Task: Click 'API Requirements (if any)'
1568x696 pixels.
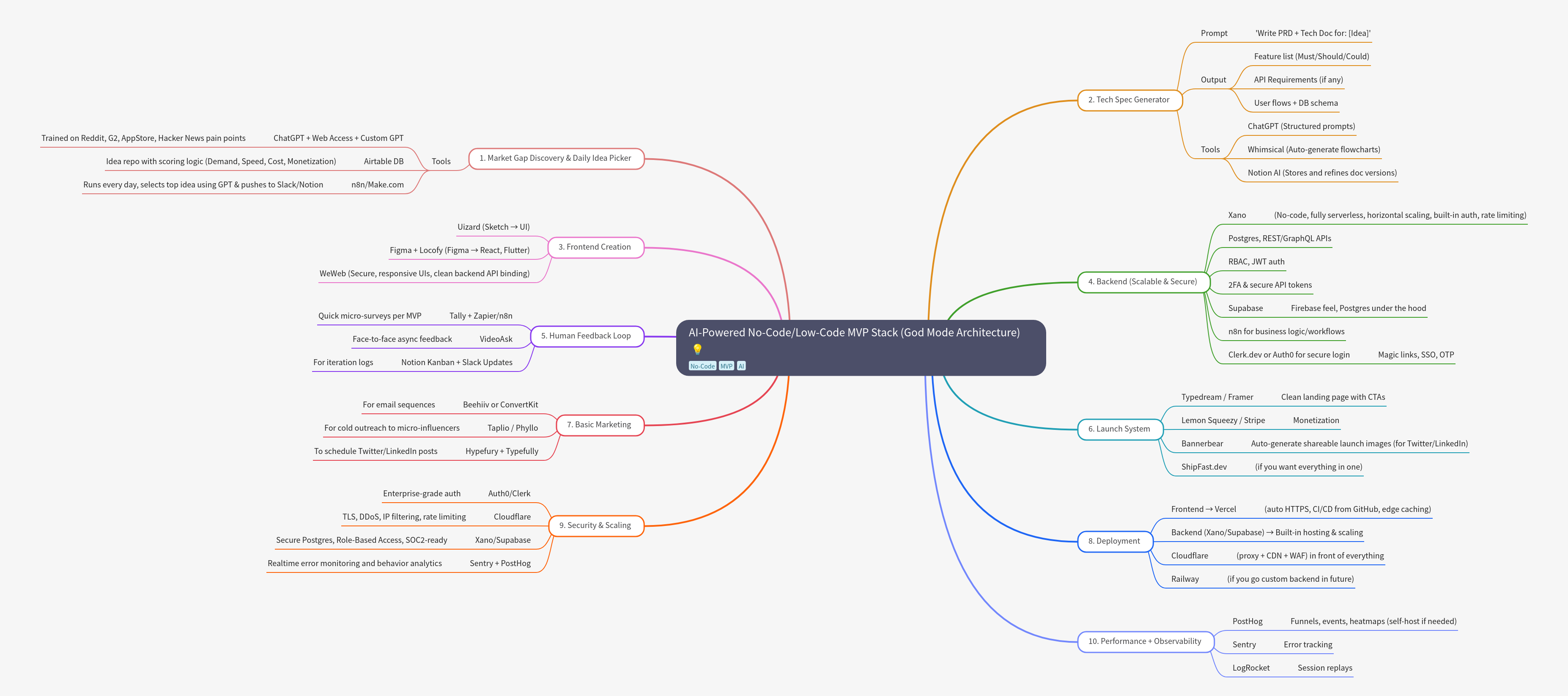Action: click(x=1298, y=80)
